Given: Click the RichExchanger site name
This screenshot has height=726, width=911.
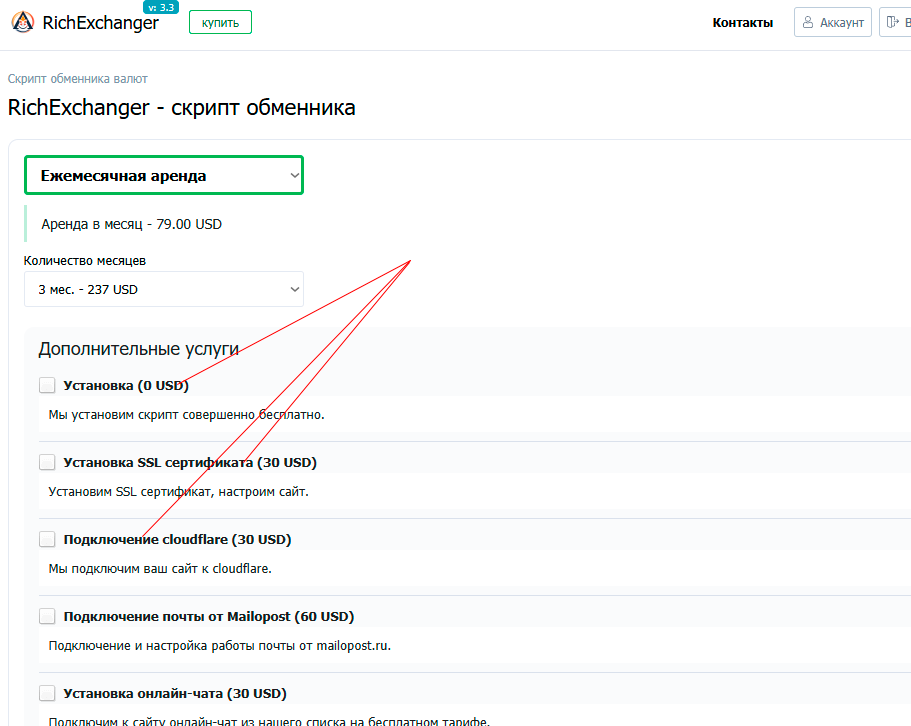Looking at the screenshot, I should (x=101, y=23).
